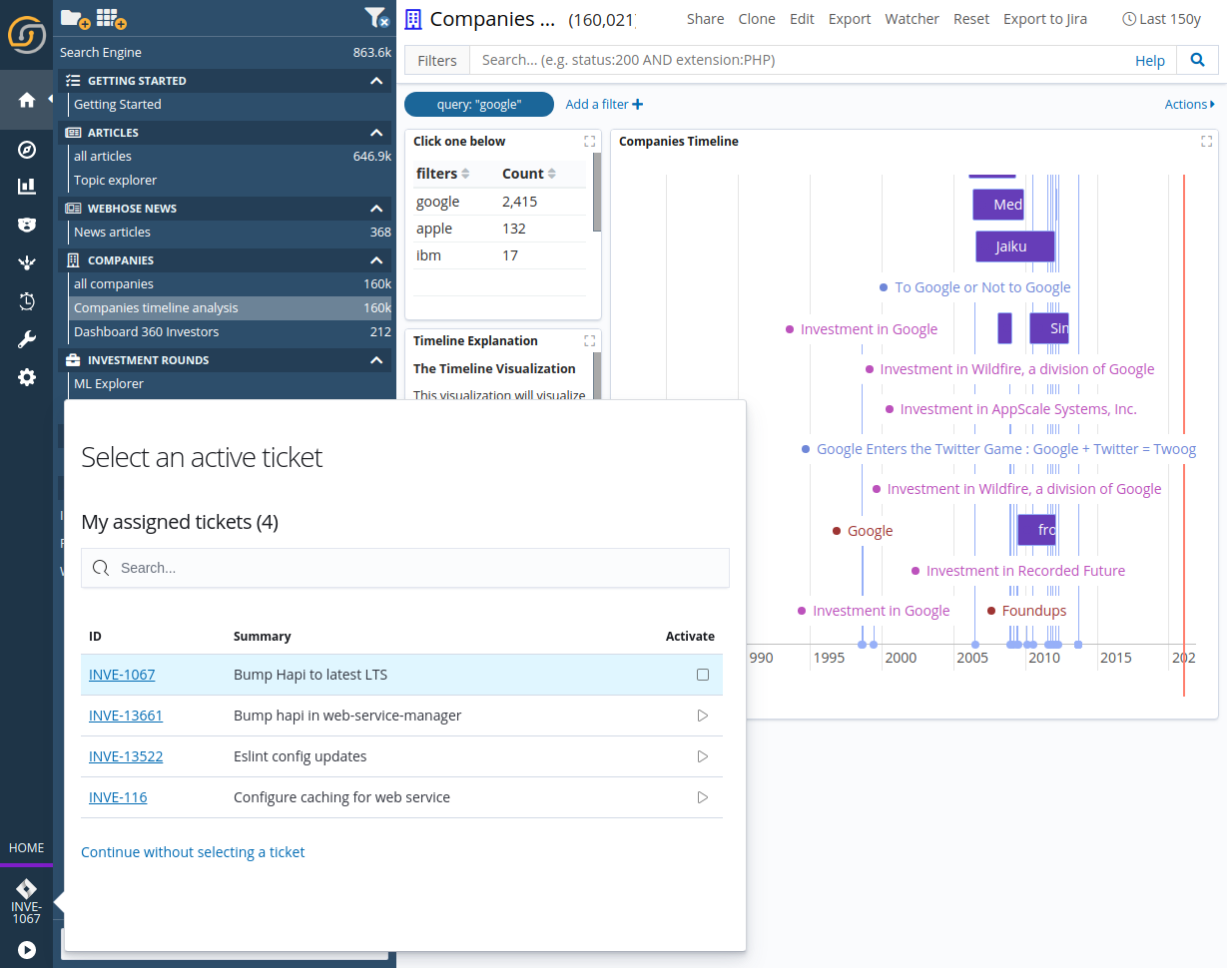Maximize the Click one below panel
The height and width of the screenshot is (968, 1232).
click(x=590, y=142)
